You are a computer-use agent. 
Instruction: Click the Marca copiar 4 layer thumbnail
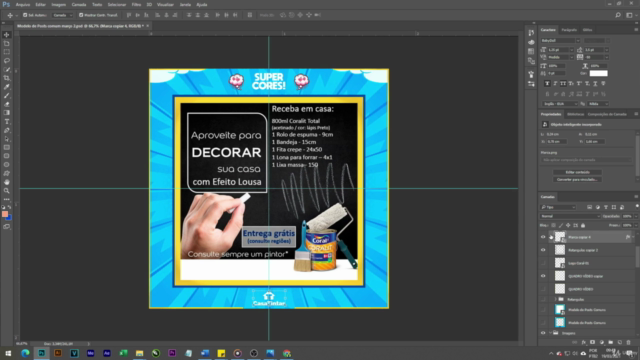pos(560,237)
